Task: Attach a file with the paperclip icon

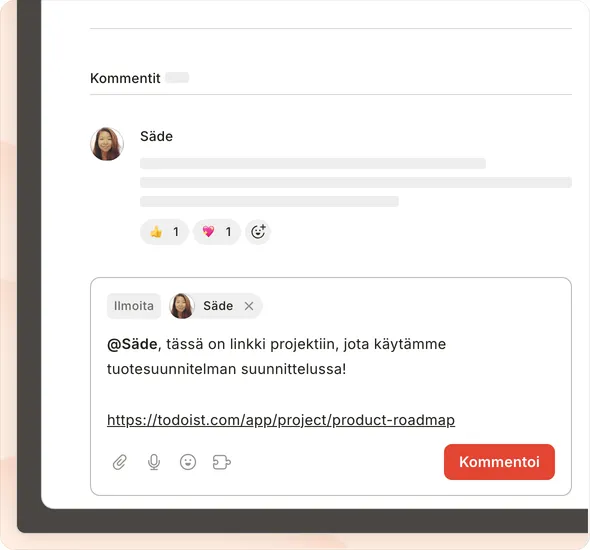Action: [x=120, y=462]
